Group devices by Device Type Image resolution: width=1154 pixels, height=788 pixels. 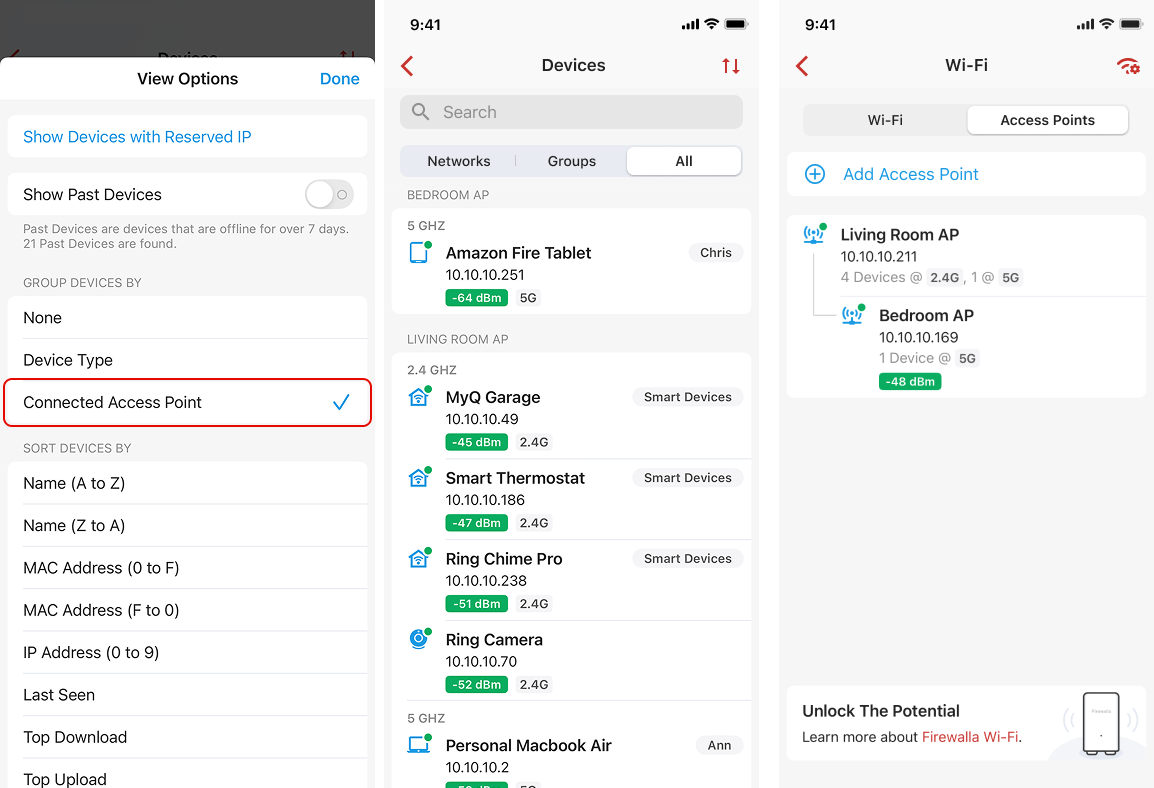pyautogui.click(x=188, y=360)
